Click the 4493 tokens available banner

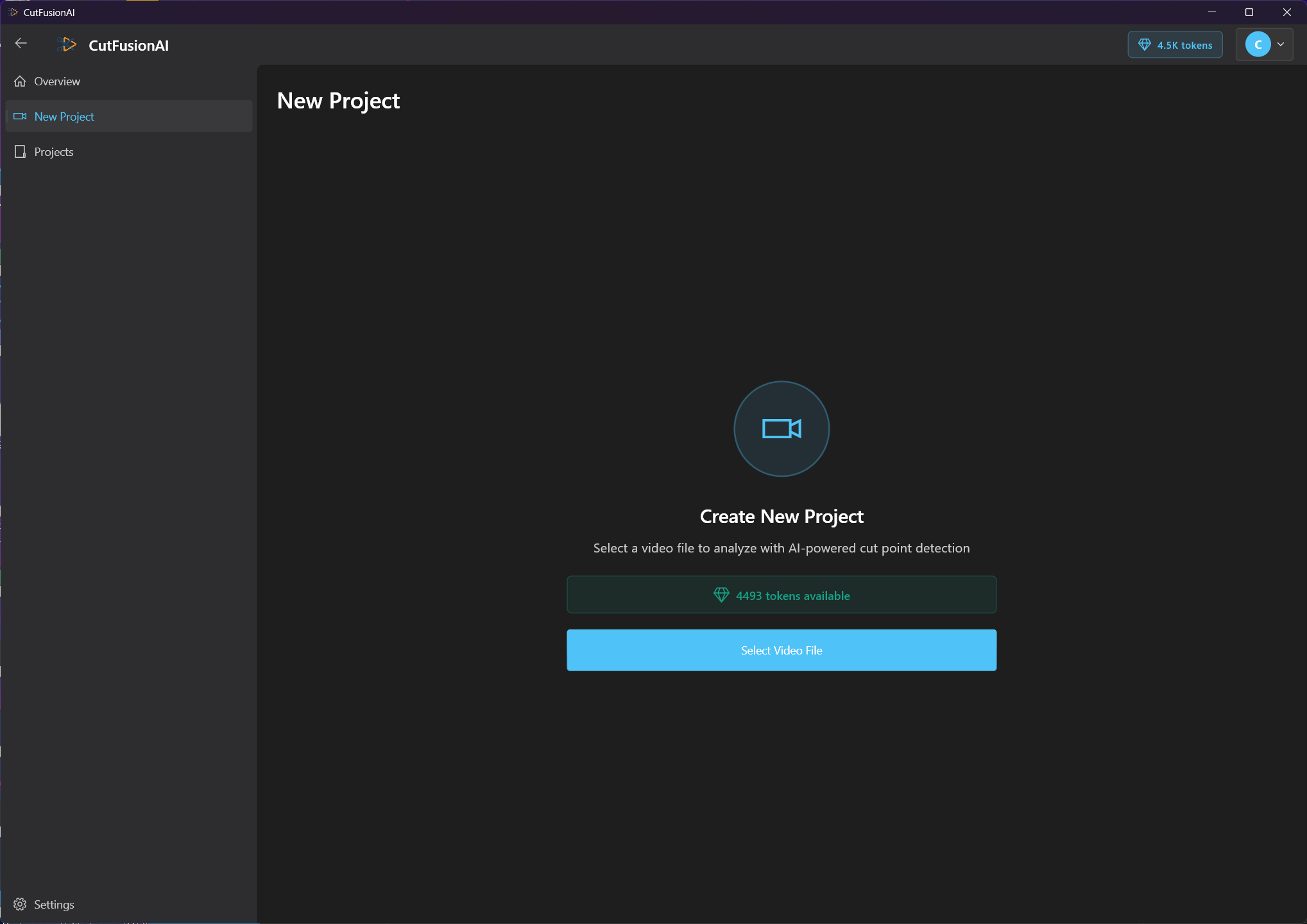781,595
